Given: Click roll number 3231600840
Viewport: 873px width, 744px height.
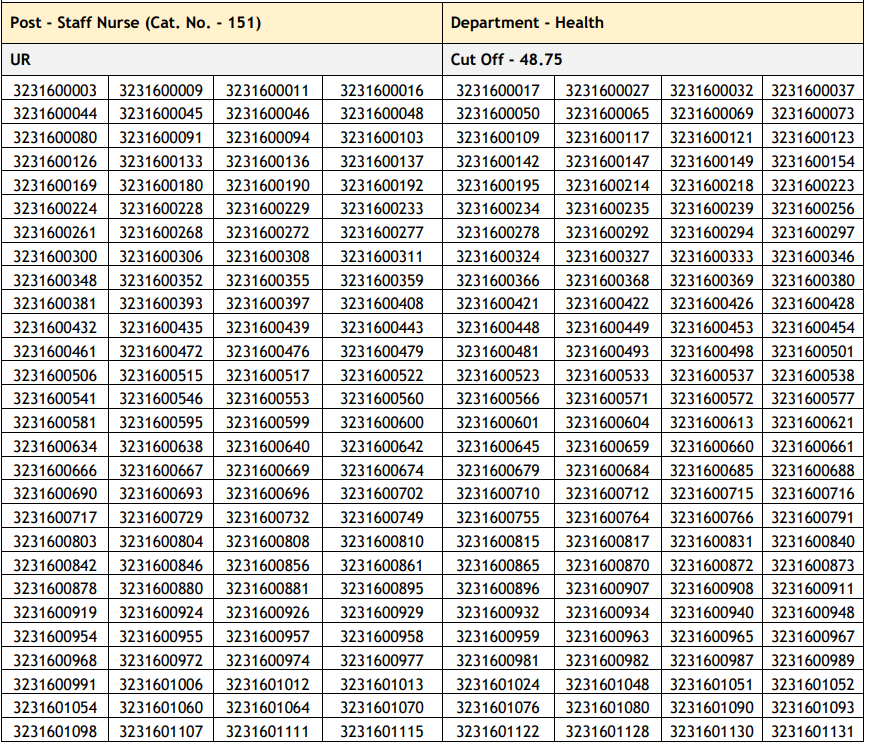Looking at the screenshot, I should pyautogui.click(x=813, y=541).
